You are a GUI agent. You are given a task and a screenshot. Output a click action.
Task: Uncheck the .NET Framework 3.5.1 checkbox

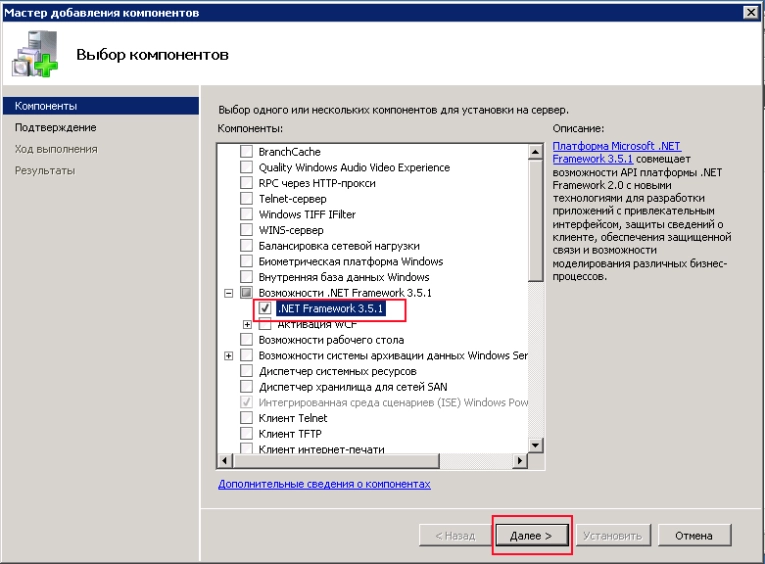[265, 308]
